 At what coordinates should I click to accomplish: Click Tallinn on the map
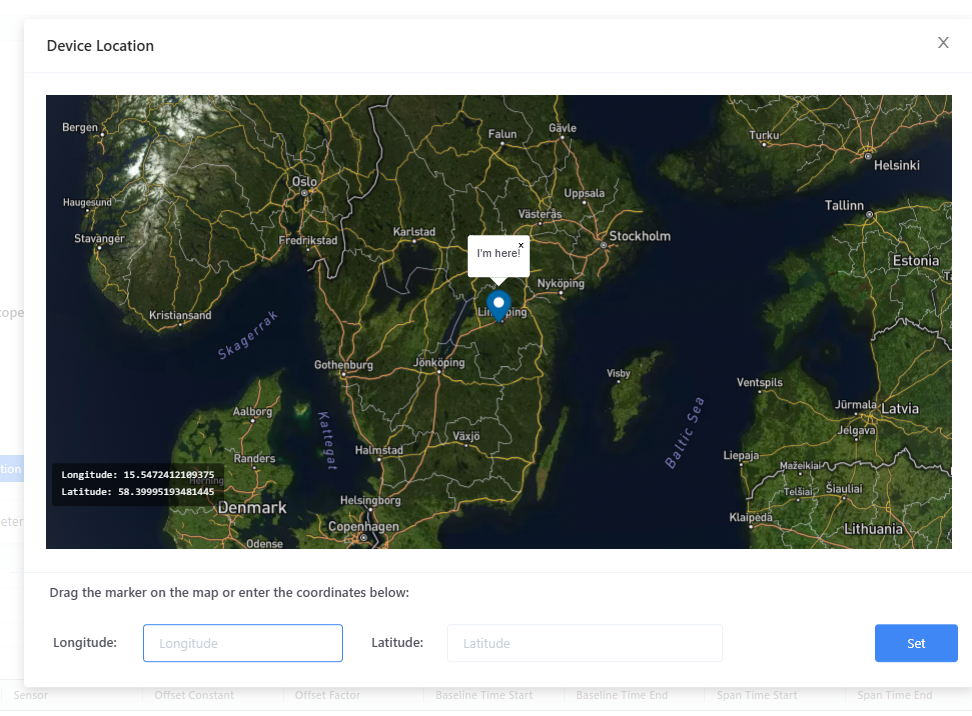tap(844, 205)
